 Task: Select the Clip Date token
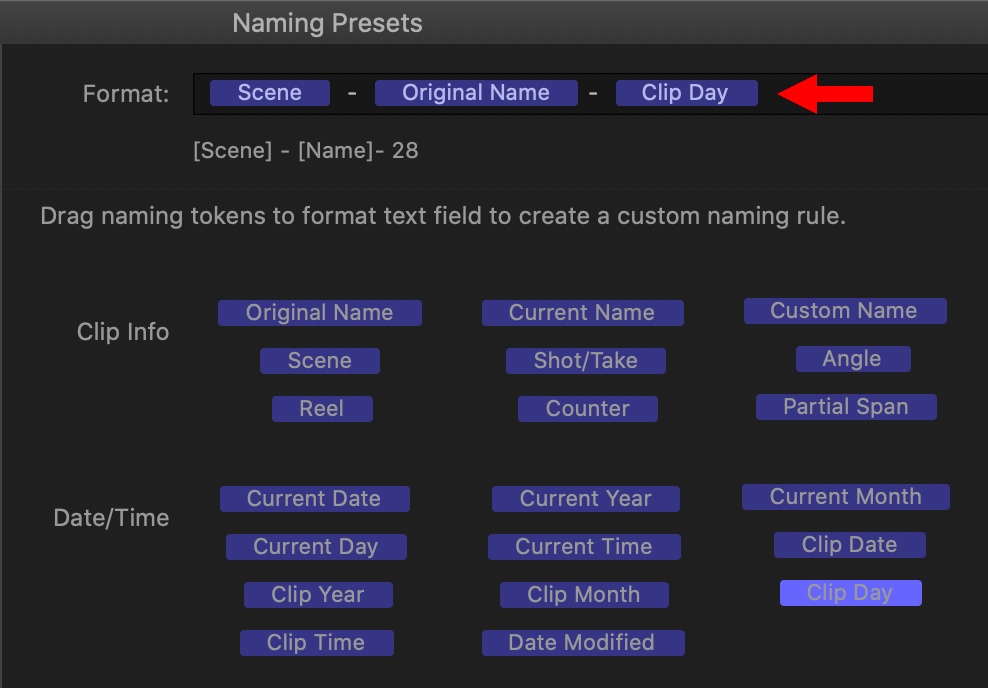(849, 544)
